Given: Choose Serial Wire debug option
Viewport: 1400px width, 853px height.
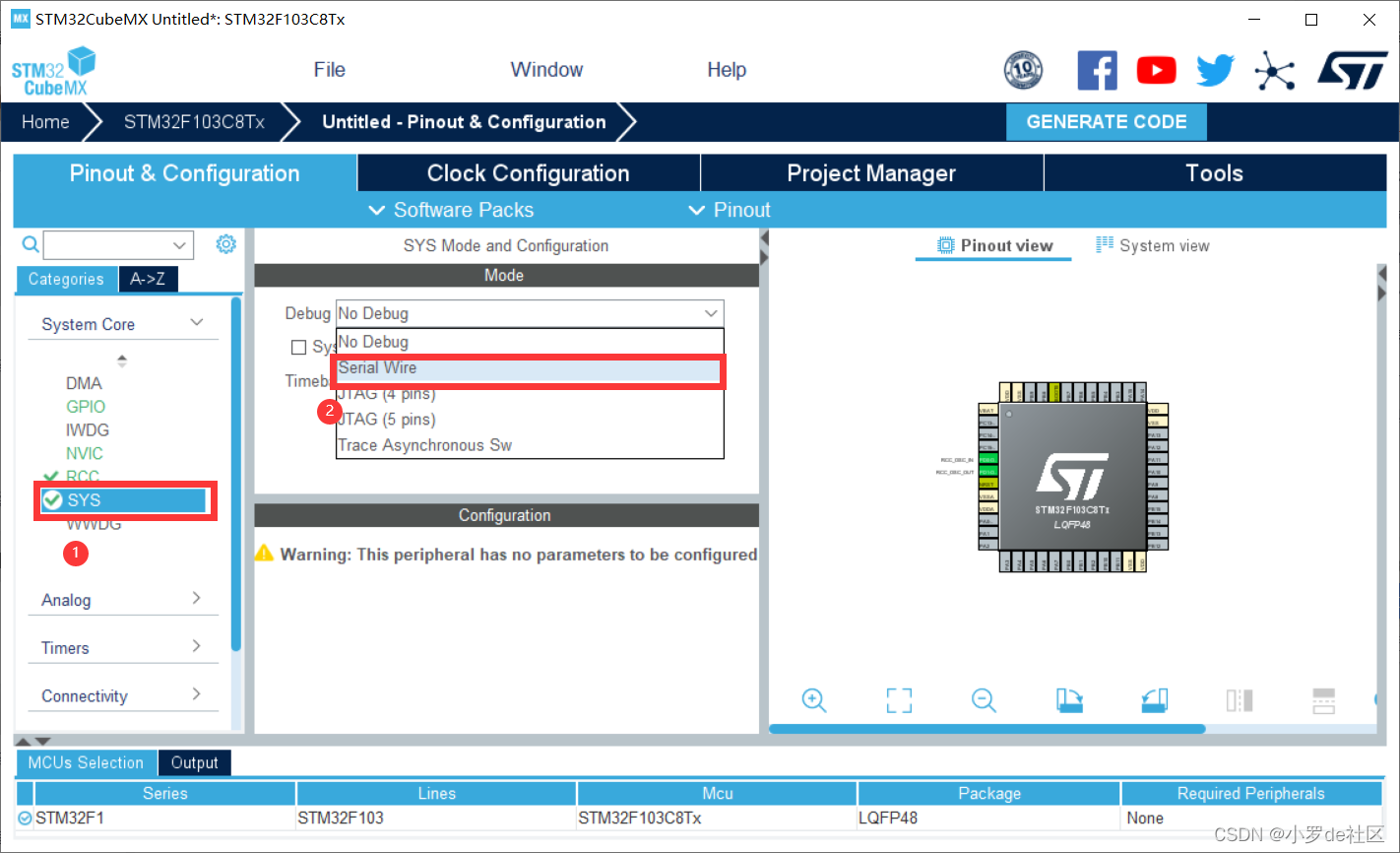Looking at the screenshot, I should click(530, 368).
